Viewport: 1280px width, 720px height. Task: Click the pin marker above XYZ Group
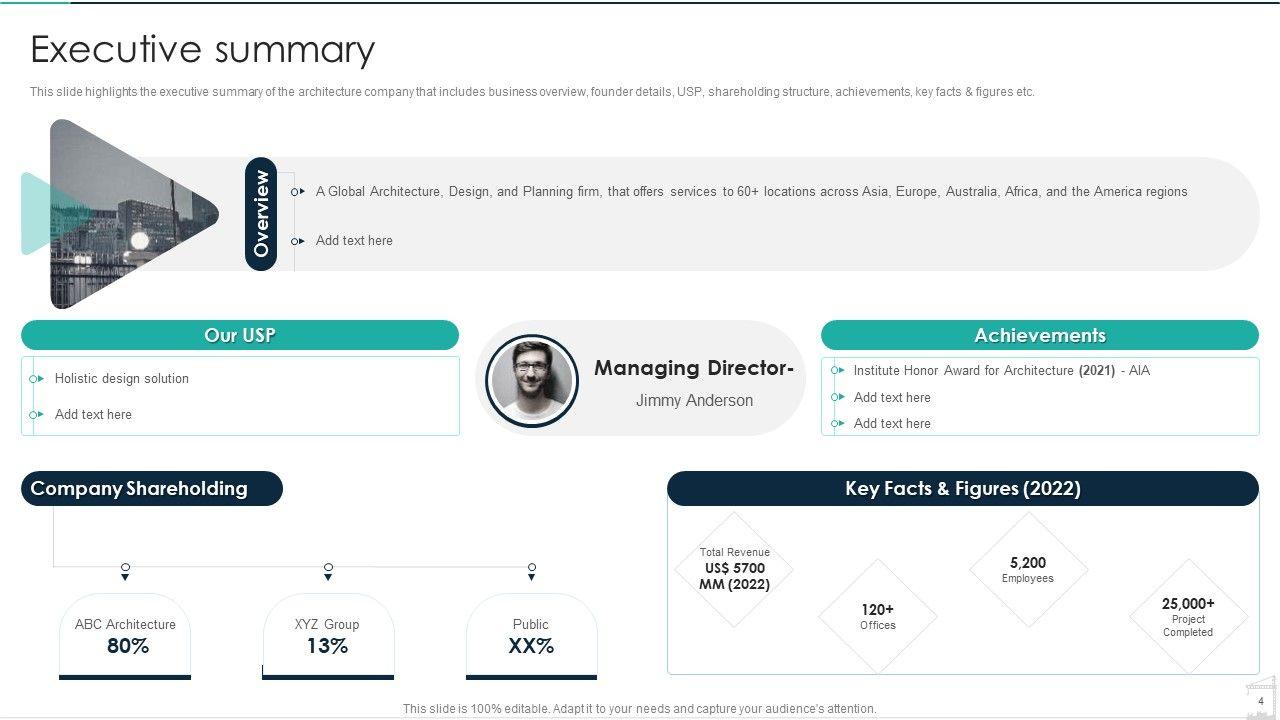(x=328, y=571)
